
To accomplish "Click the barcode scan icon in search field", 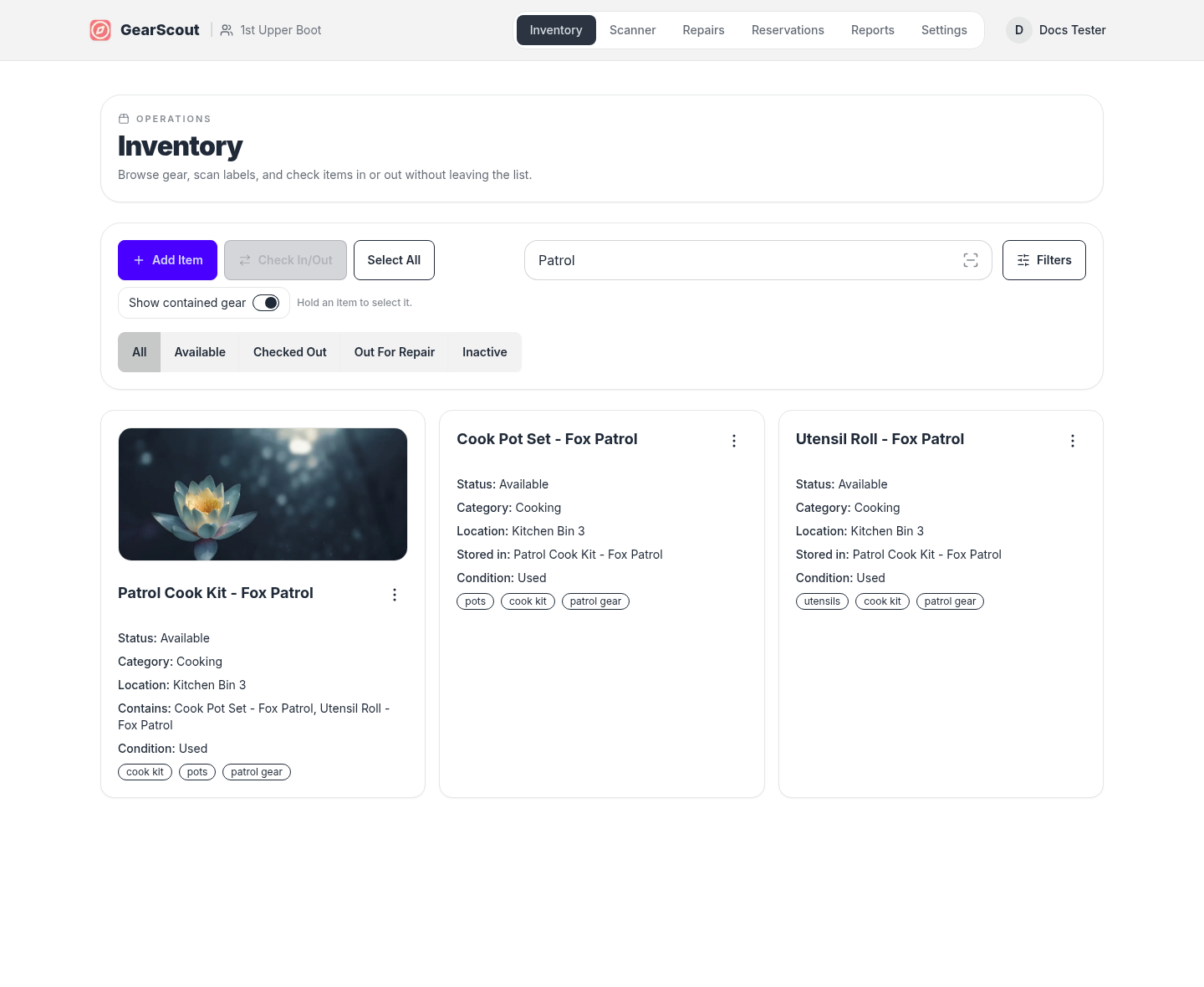I will pos(970,260).
